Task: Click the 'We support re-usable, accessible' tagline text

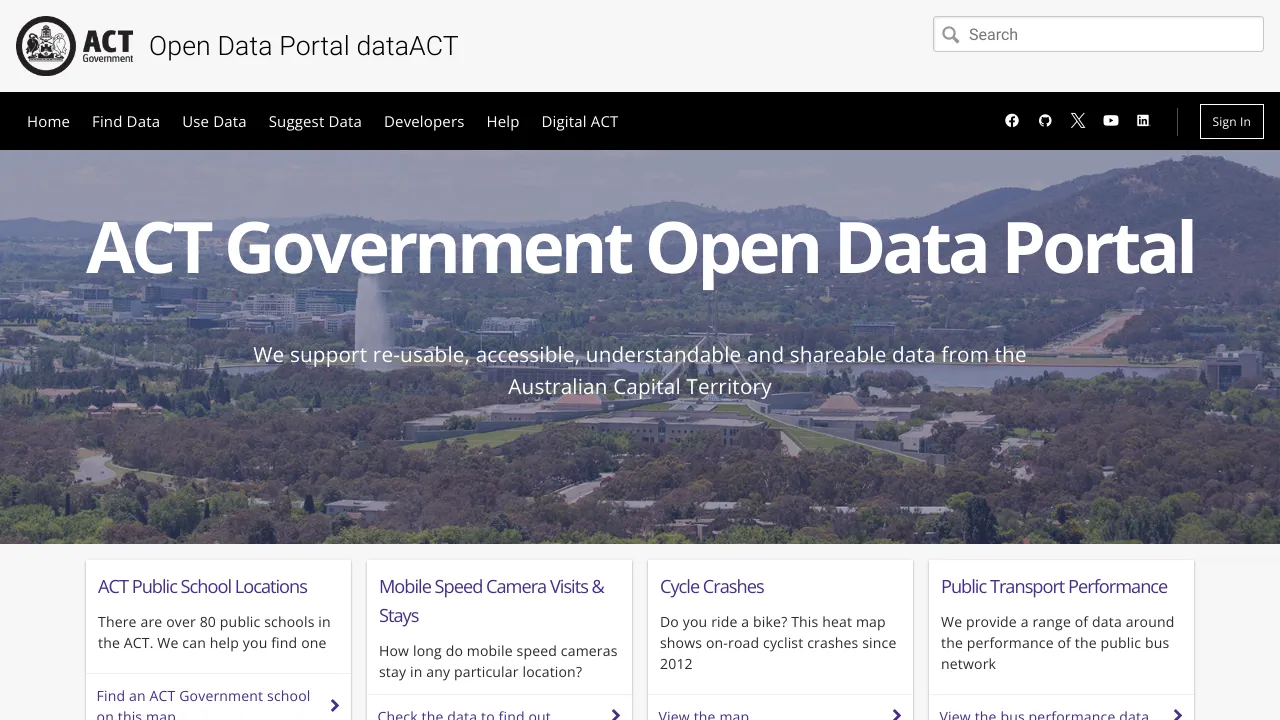Action: (640, 370)
